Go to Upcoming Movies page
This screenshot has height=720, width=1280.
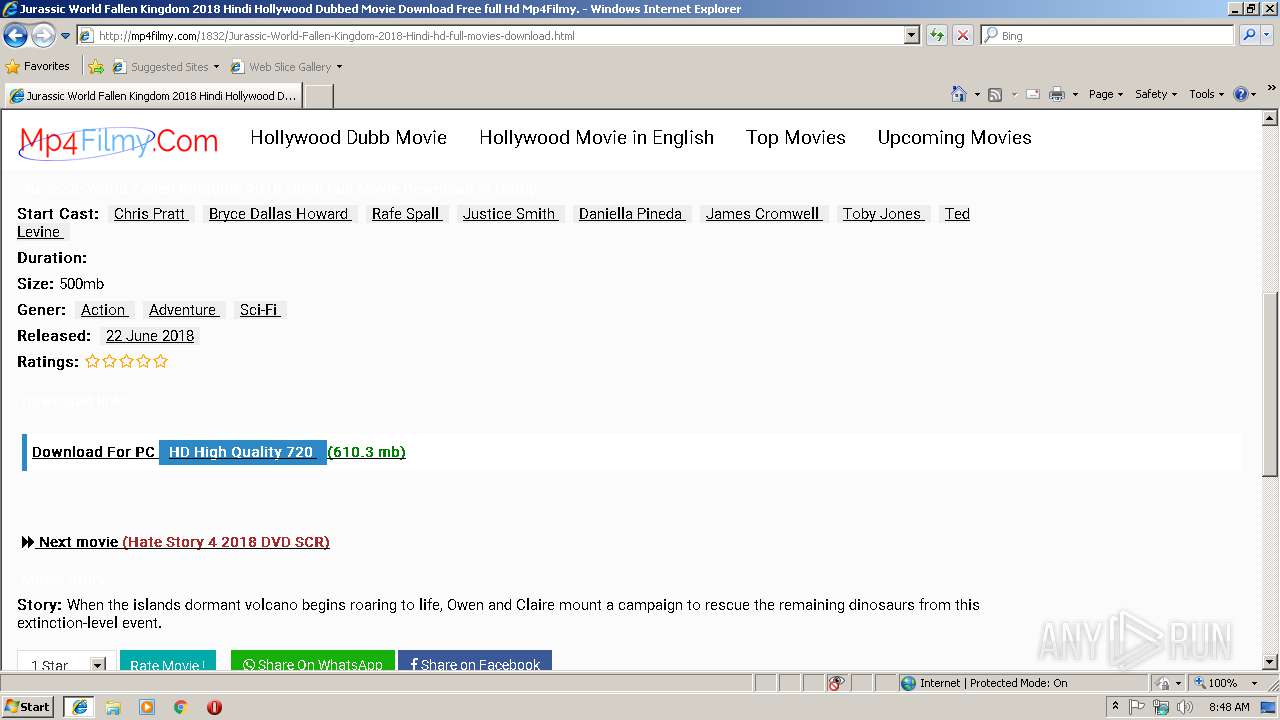click(954, 138)
